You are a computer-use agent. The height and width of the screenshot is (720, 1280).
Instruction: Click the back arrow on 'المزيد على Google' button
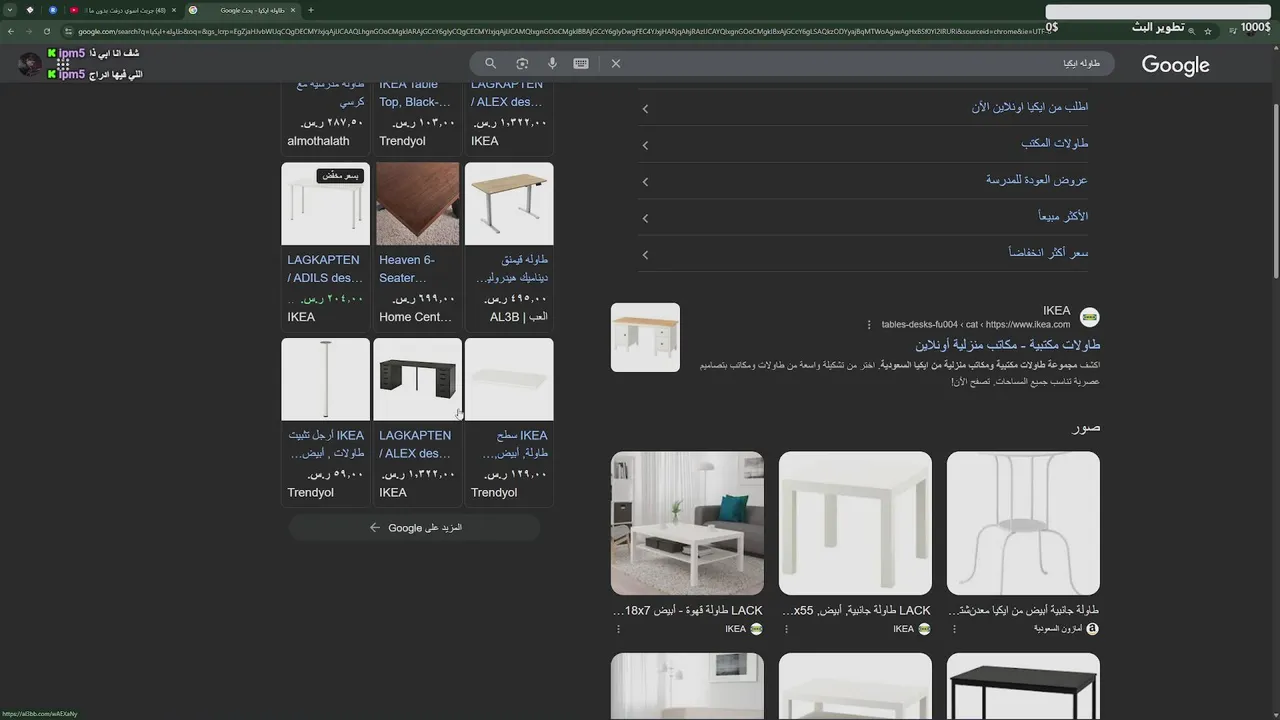(375, 527)
